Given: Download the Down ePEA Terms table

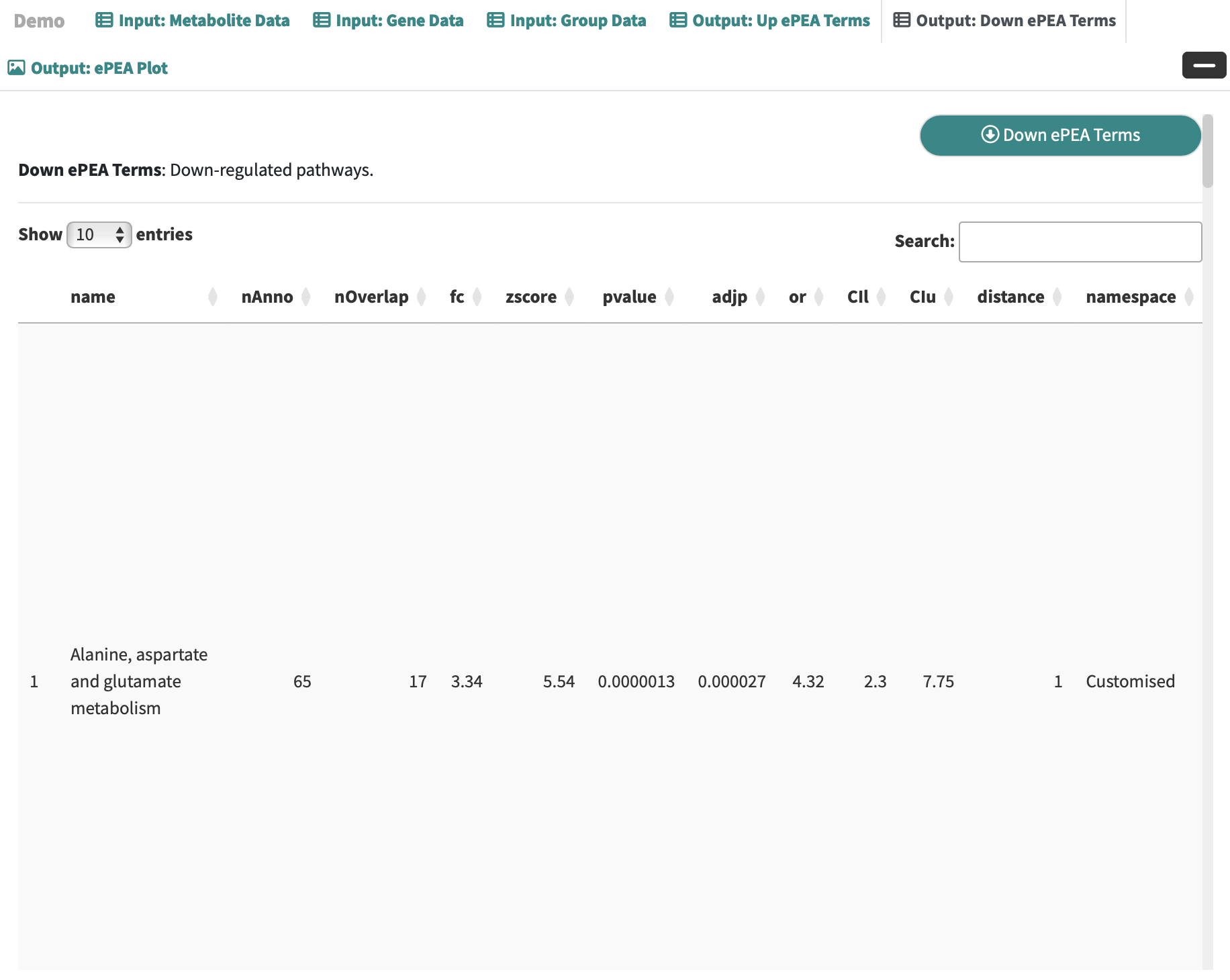Looking at the screenshot, I should (1060, 136).
